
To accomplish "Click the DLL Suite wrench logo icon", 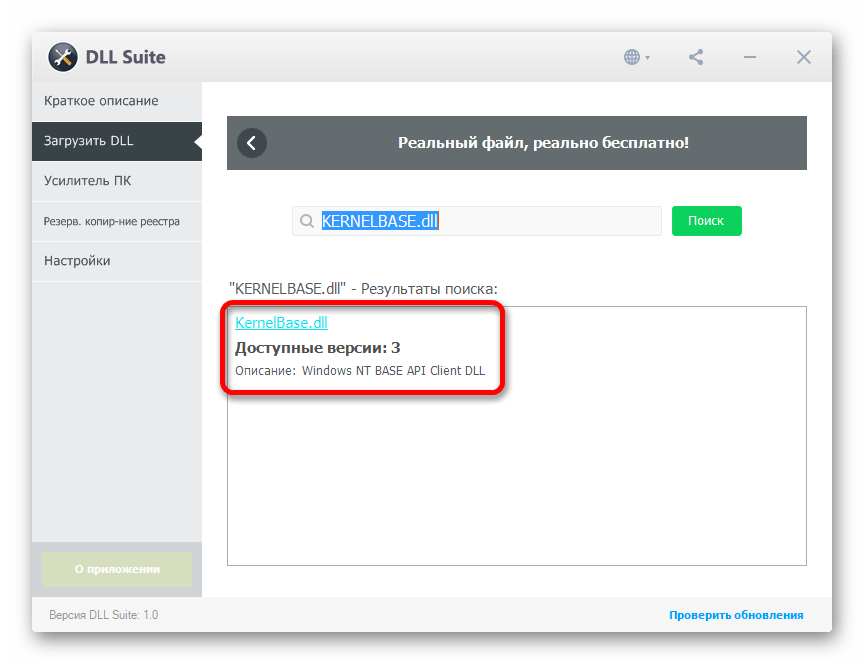I will 62,57.
